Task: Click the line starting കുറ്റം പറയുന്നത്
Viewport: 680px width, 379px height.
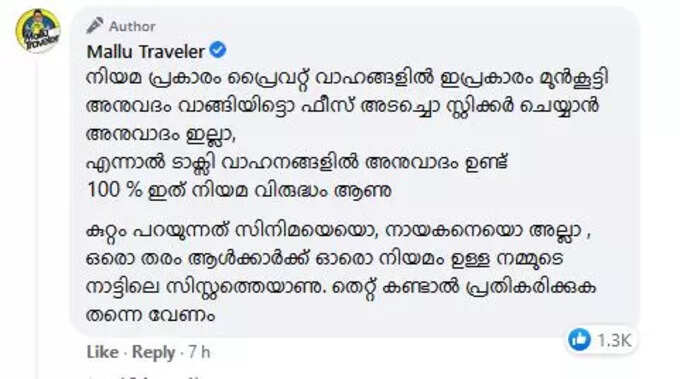Action: pos(338,231)
